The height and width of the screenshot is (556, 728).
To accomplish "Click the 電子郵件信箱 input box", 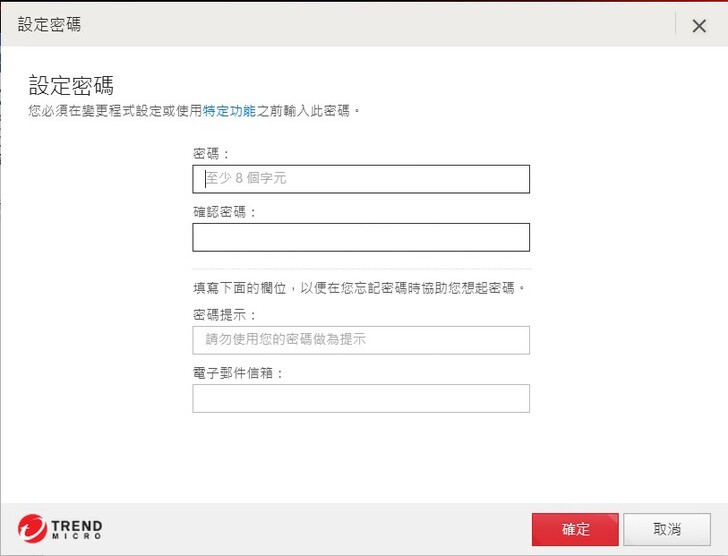I will click(x=360, y=398).
